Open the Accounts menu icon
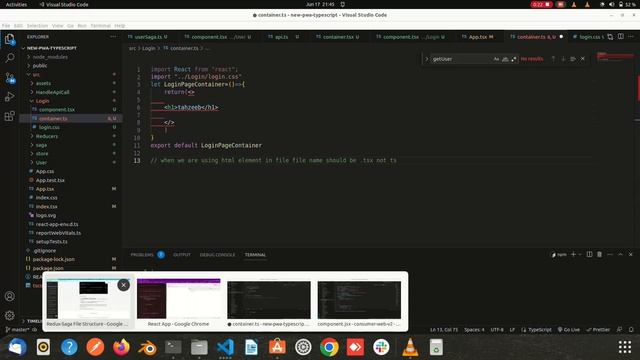Viewport: 640px width, 360px height. point(9,296)
